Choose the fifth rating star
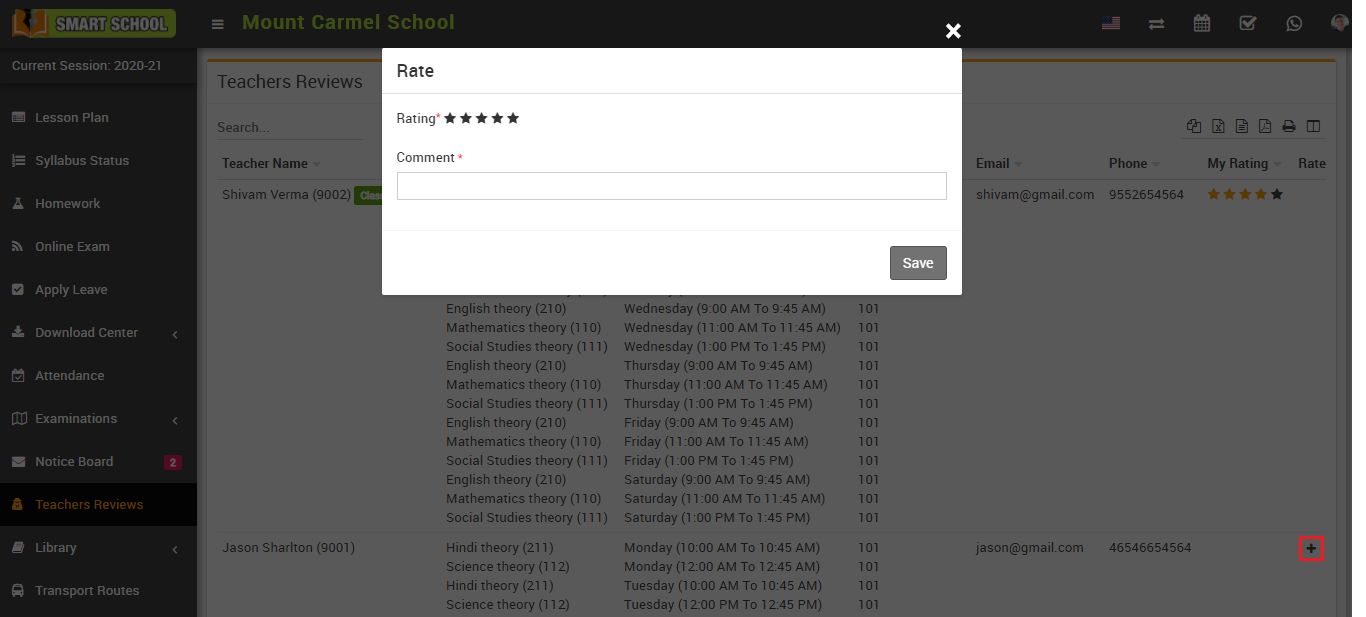 coord(513,118)
